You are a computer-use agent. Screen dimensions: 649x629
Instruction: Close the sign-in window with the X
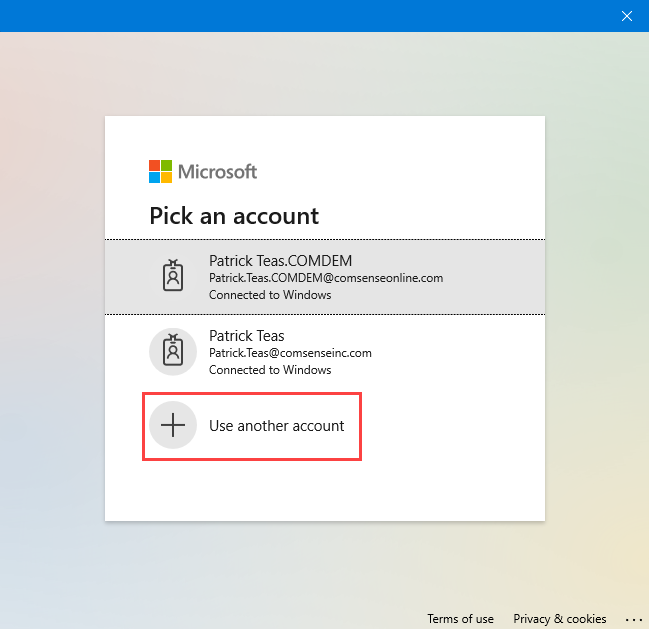627,16
